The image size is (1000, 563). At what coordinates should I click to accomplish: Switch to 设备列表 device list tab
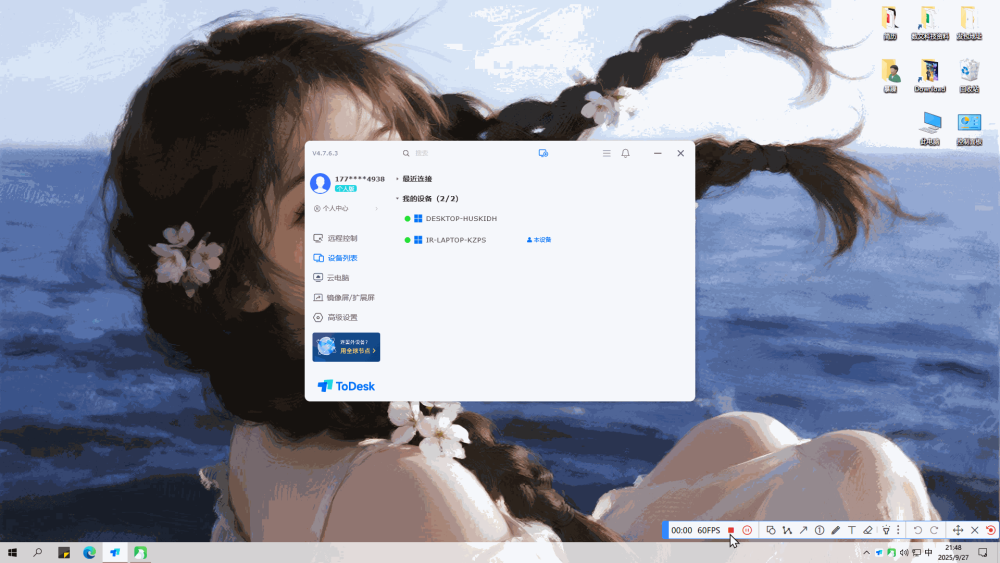(336, 258)
